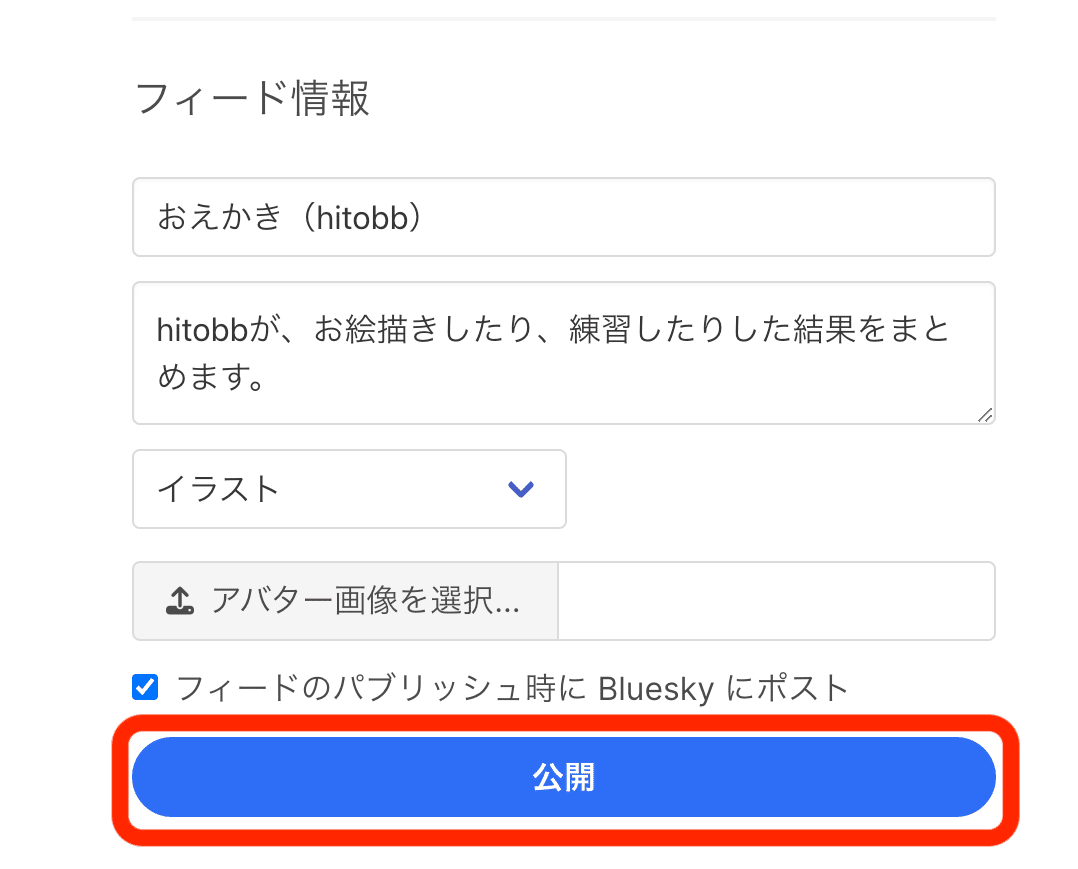1078x869 pixels.
Task: Click the horizontal divider above フィード情報
Action: (564, 19)
